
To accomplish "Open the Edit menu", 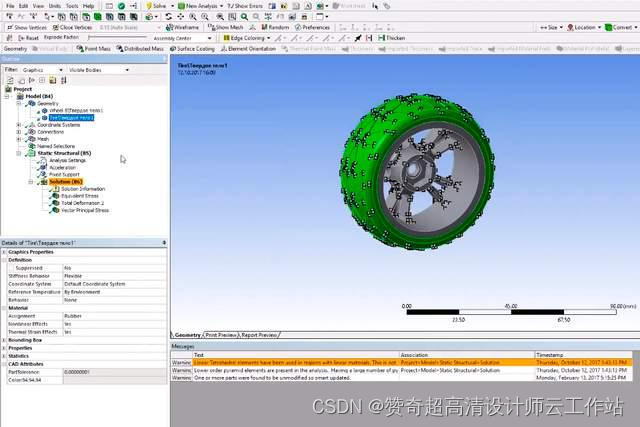I will tap(24, 6).
